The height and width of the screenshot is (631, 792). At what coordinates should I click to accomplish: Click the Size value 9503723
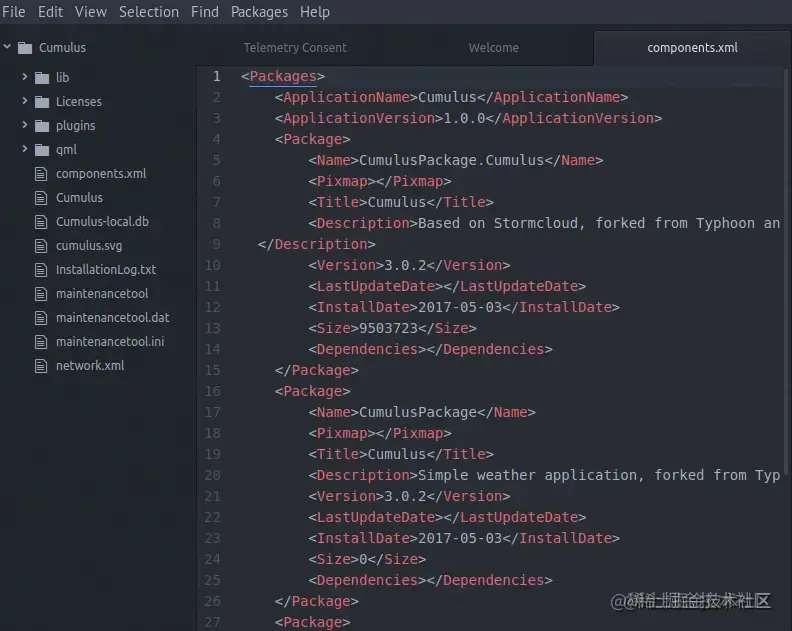click(x=388, y=328)
